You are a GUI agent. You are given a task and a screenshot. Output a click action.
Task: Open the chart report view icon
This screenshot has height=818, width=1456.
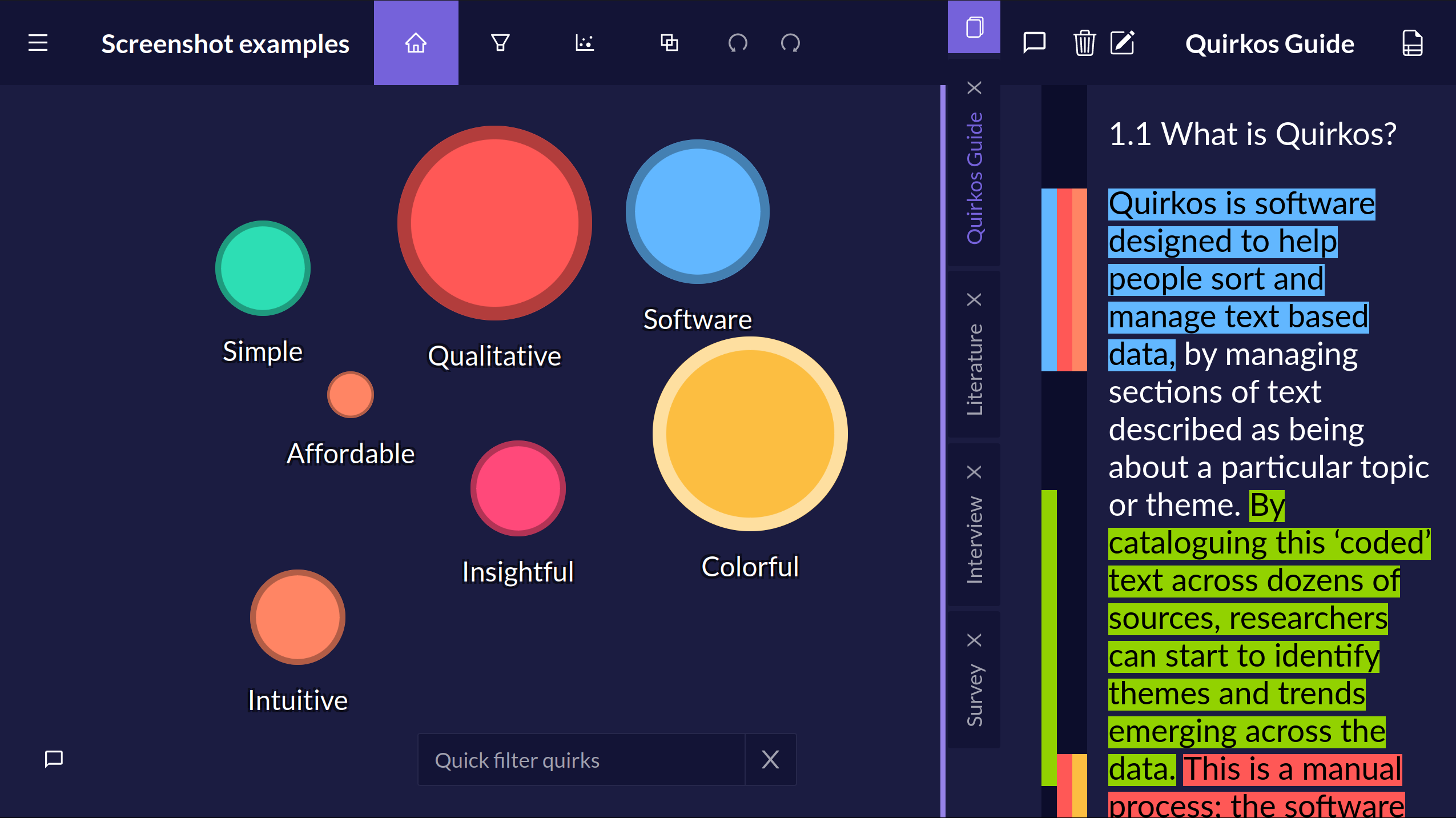coord(584,43)
